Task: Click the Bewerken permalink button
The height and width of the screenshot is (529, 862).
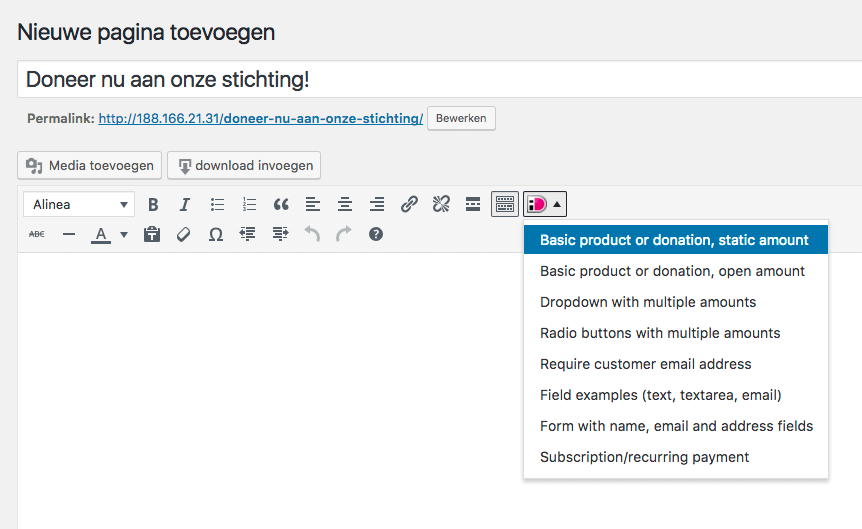Action: (461, 118)
